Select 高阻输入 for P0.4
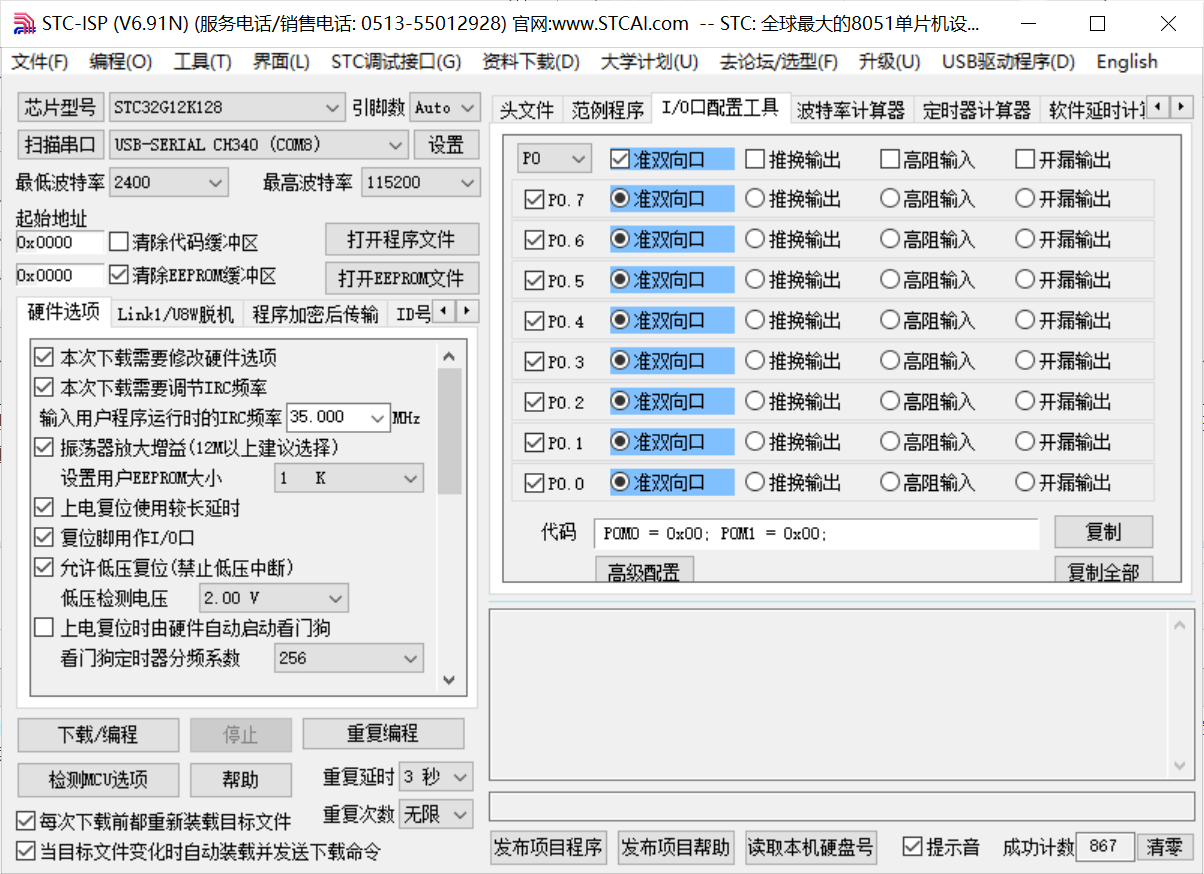 (890, 321)
